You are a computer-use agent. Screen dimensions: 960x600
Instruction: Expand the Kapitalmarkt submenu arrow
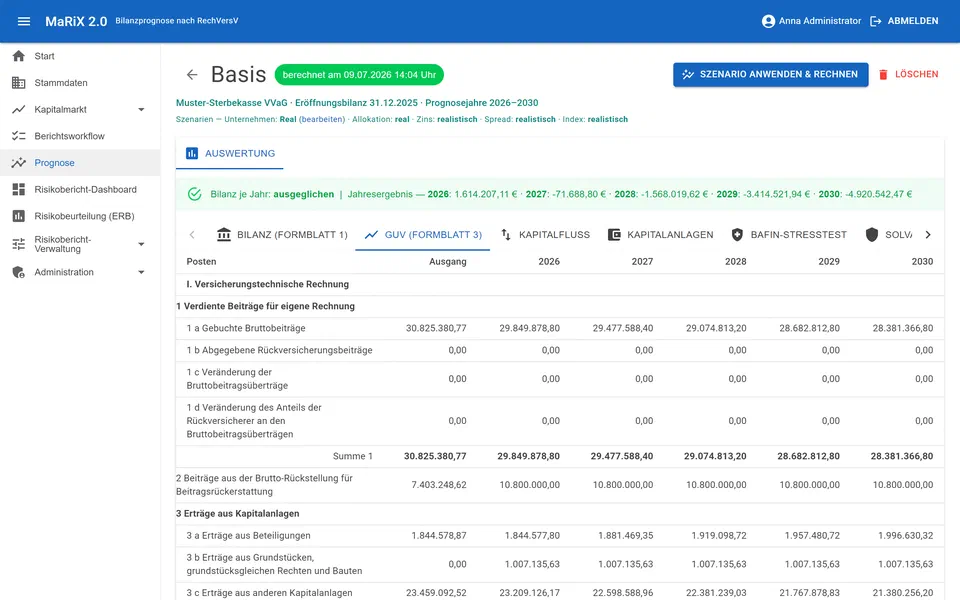[x=141, y=110]
